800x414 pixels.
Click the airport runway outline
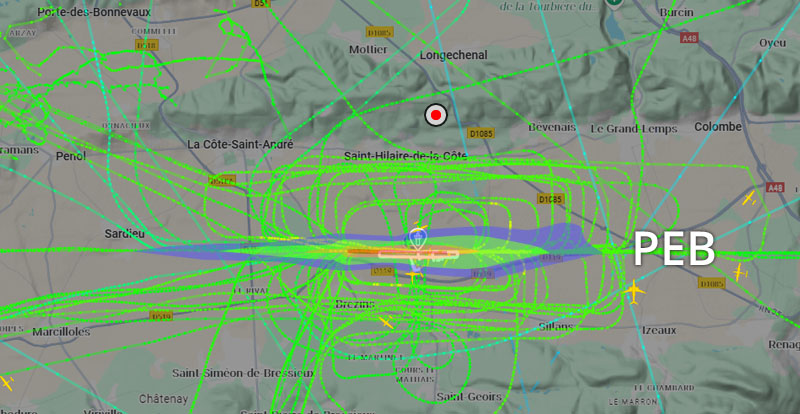pos(418,254)
